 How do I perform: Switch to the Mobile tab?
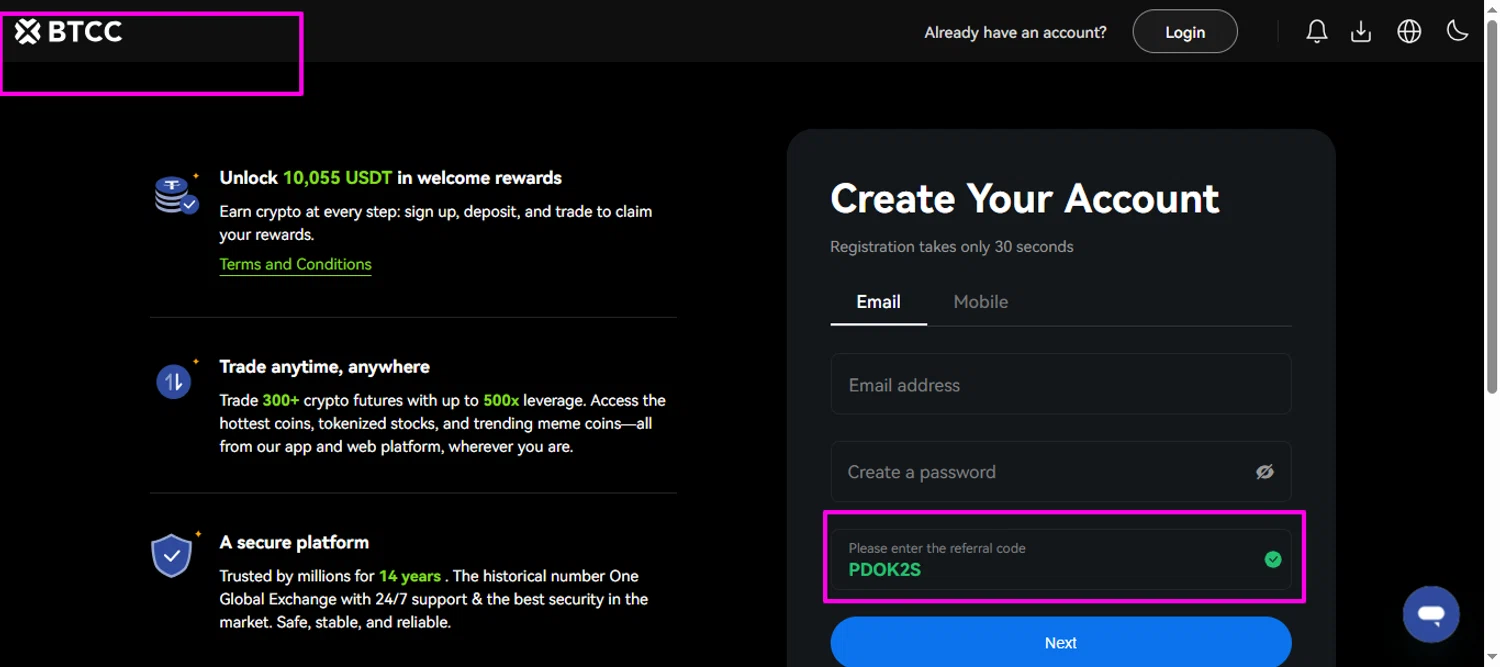(x=980, y=302)
